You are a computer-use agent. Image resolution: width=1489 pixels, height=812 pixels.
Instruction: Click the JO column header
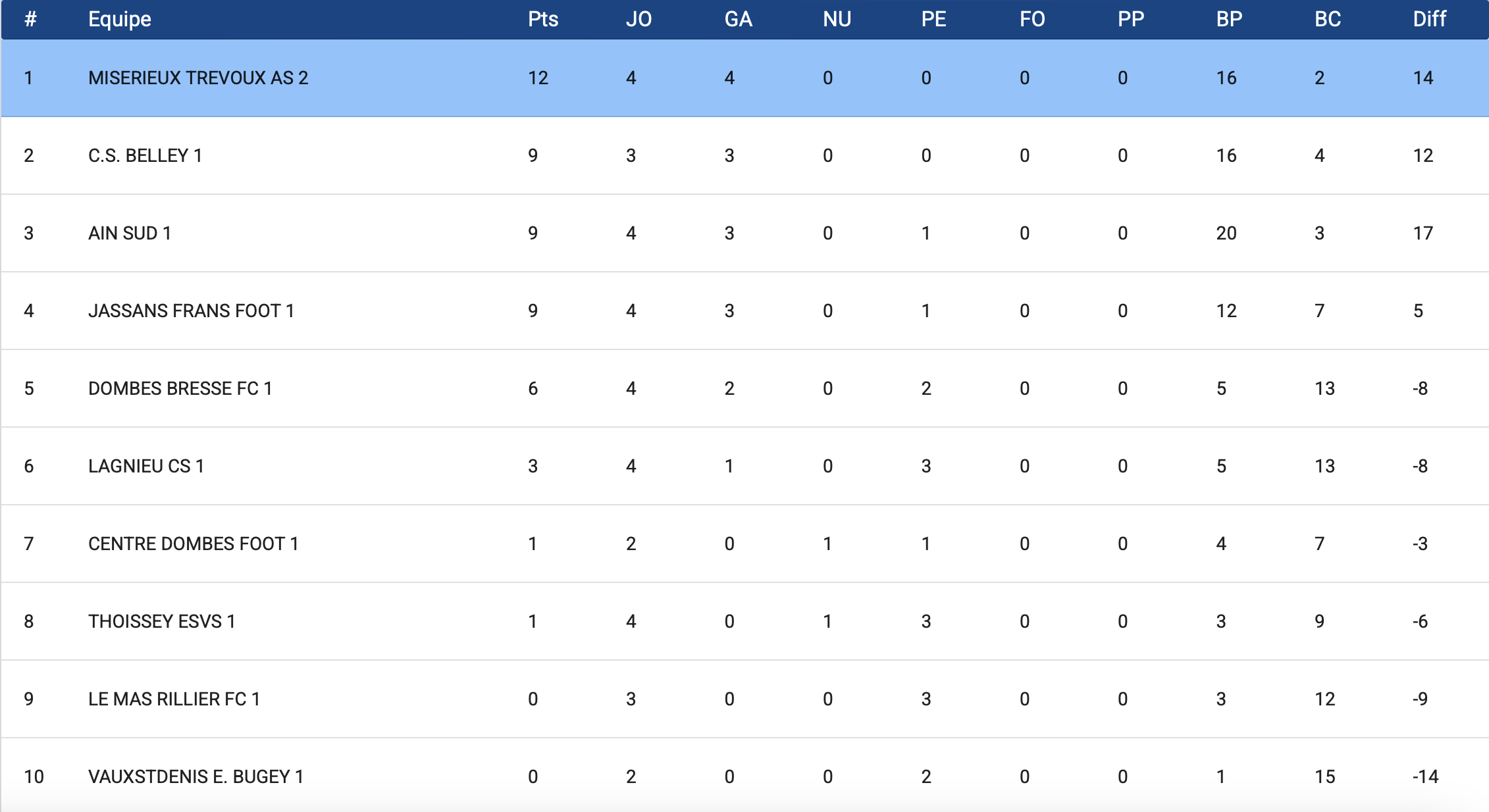pos(638,19)
